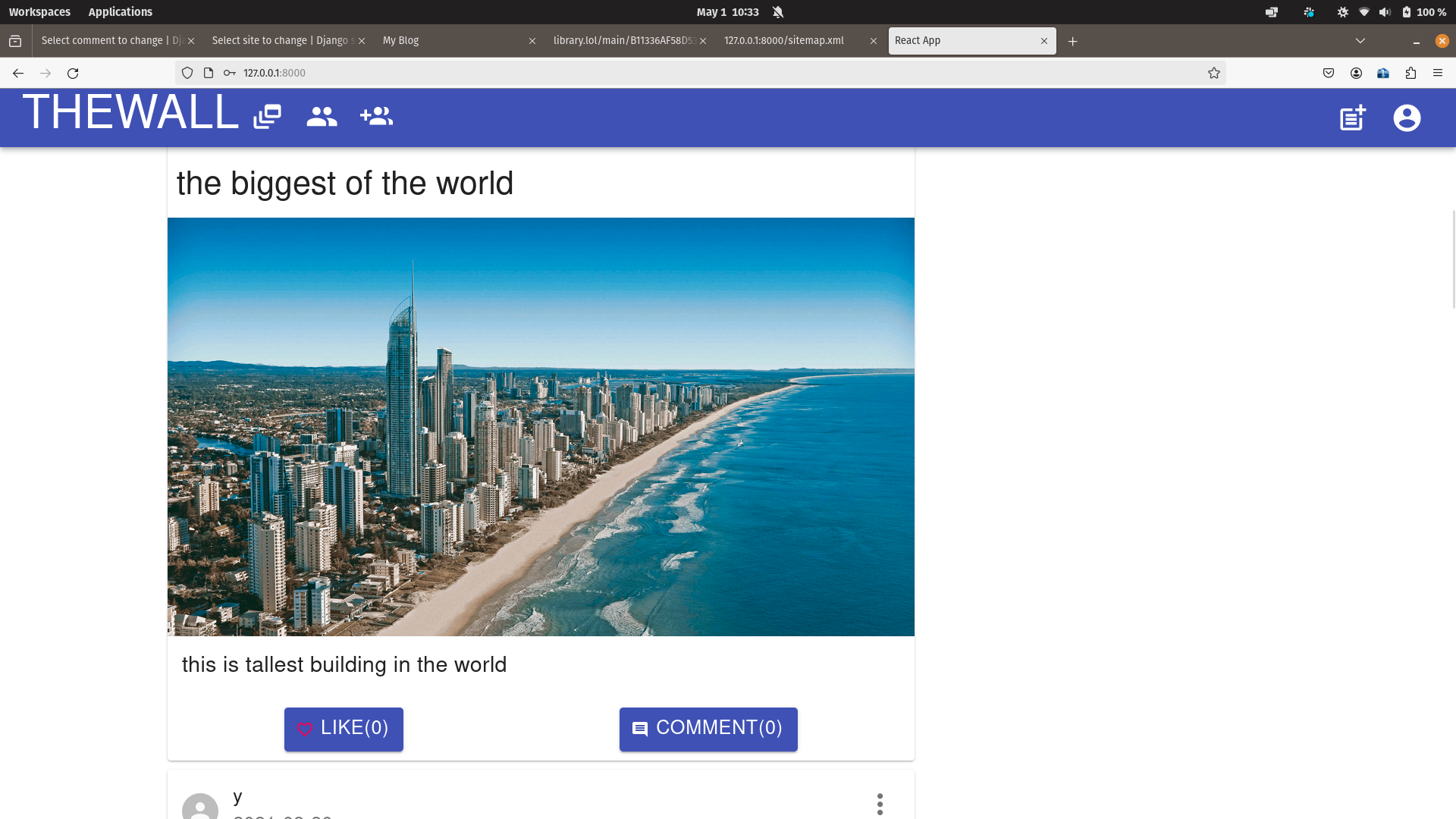Open the tracking protection shield icon
This screenshot has width=1456, height=819.
tap(187, 73)
